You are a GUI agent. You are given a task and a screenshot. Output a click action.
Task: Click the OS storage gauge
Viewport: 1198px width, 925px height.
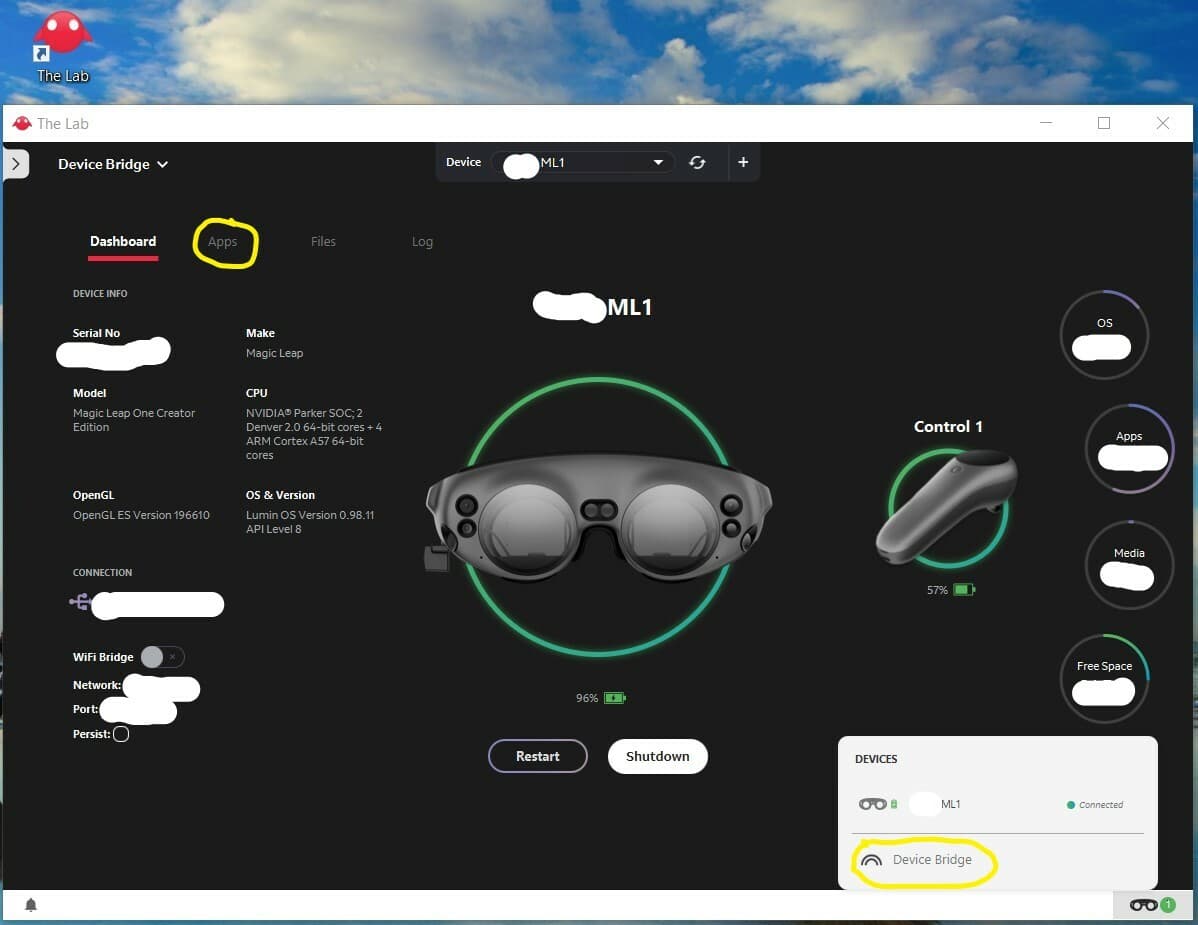click(1104, 335)
